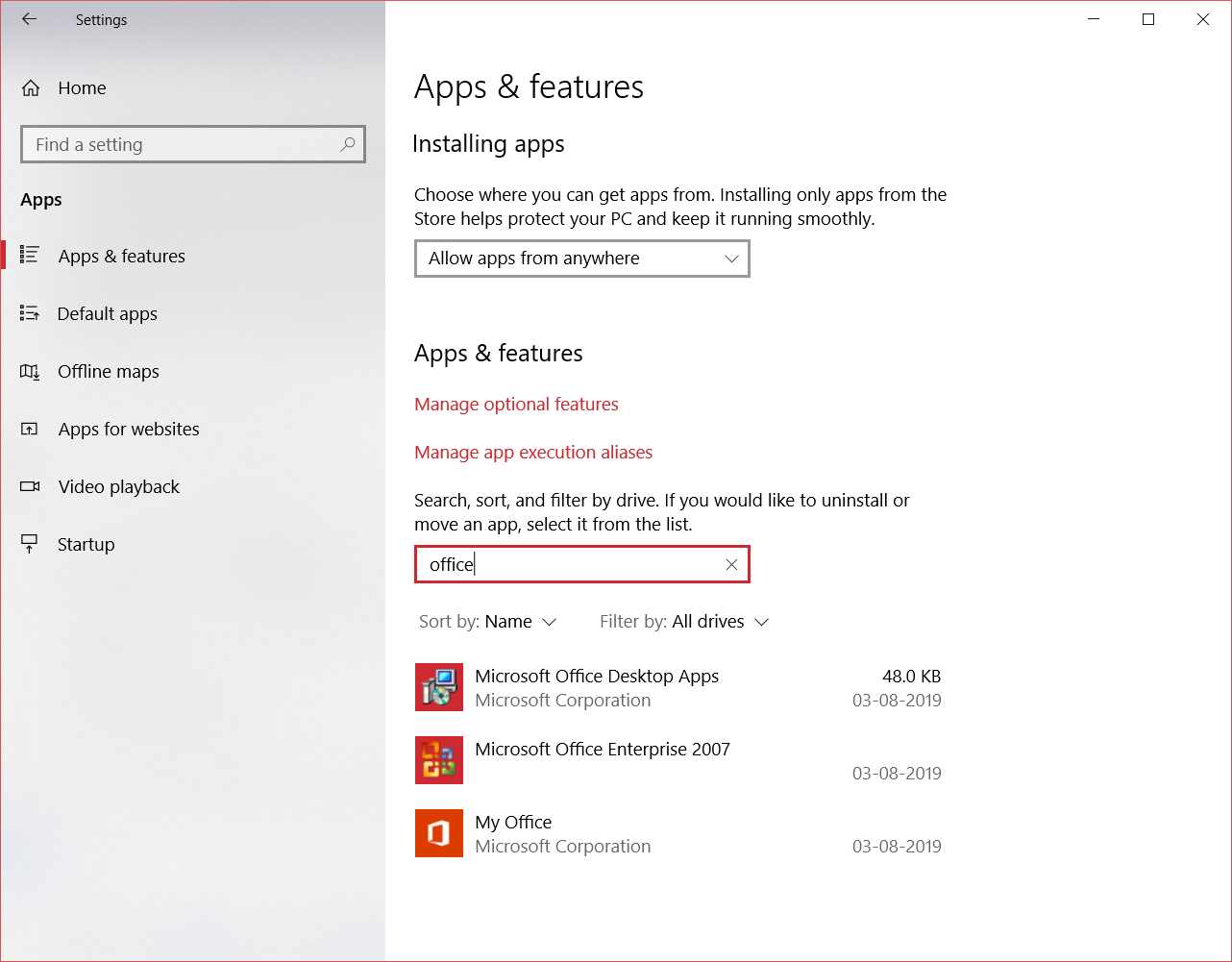Select Microsoft Office Desktop Apps entry
1232x962 pixels.
click(678, 688)
